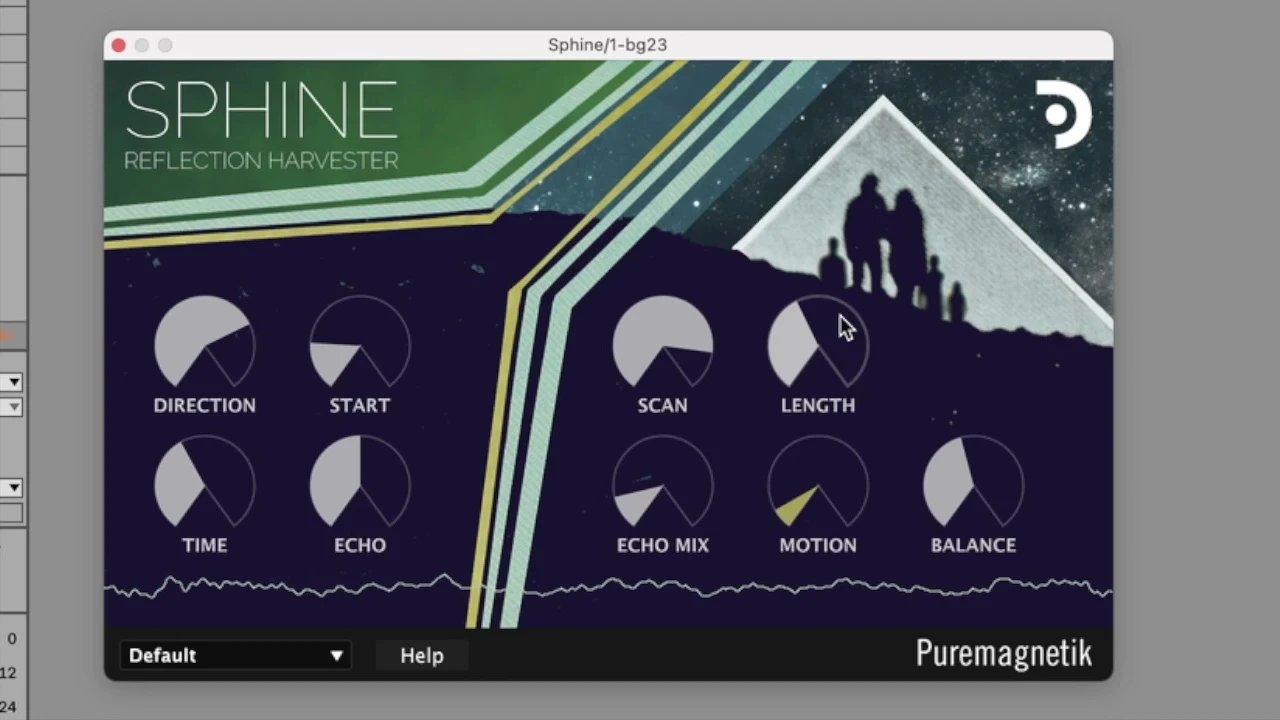Click the SPHINE title text
The image size is (1280, 720).
coord(261,110)
